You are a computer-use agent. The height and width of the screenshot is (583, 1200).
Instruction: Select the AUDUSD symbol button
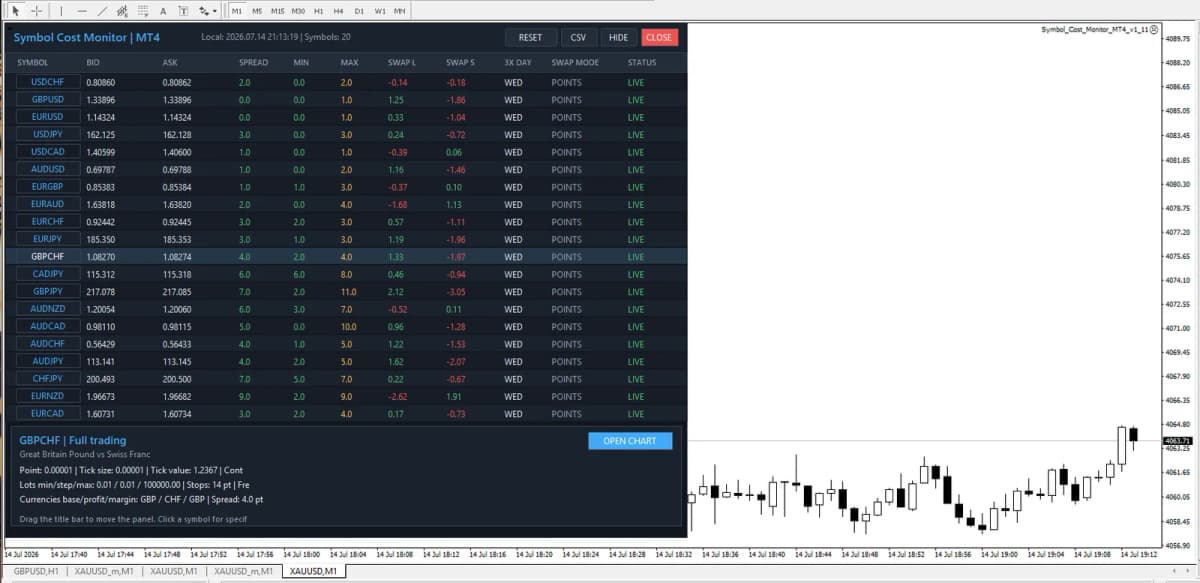47,169
